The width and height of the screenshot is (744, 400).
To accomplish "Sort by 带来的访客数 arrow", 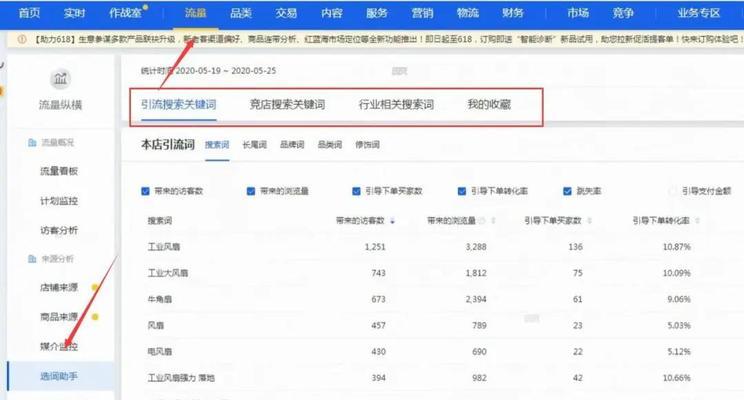I will pos(392,221).
